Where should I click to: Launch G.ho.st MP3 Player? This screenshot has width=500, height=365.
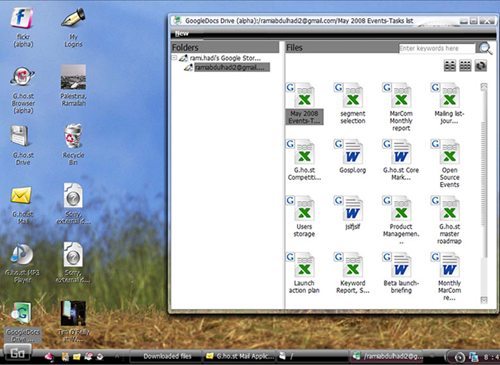tap(22, 263)
